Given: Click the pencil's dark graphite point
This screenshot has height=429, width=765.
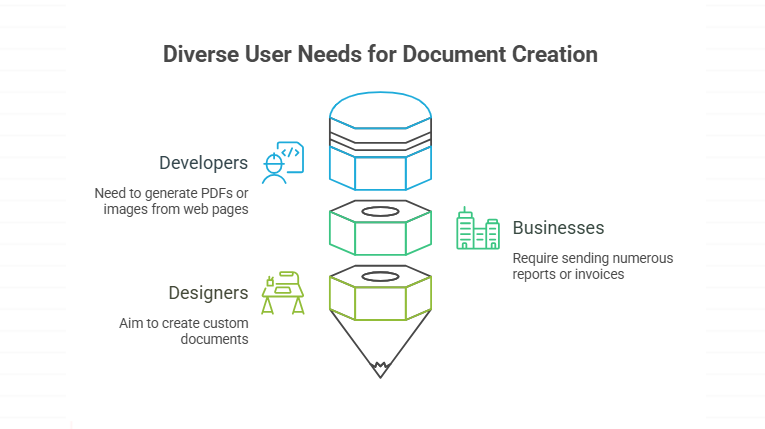Looking at the screenshot, I should [x=380, y=370].
